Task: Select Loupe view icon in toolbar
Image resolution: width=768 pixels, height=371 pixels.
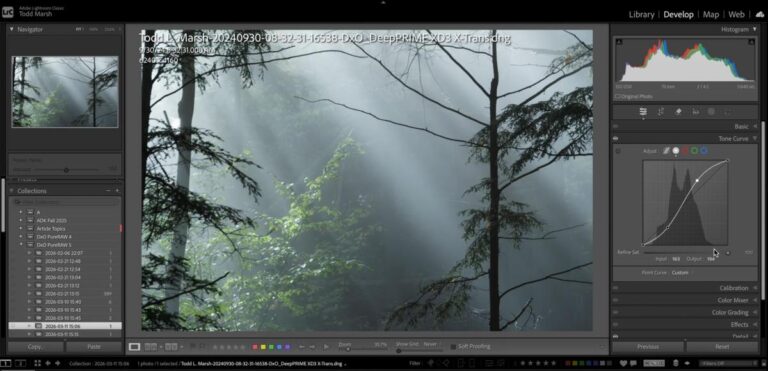Action: [x=134, y=346]
